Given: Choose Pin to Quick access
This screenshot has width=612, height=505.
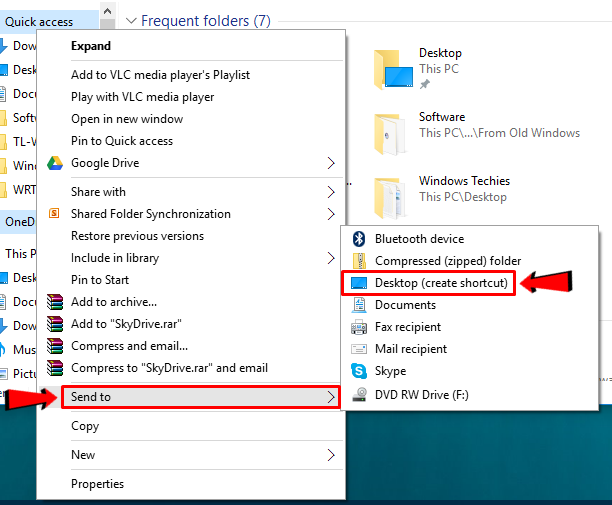Looking at the screenshot, I should pyautogui.click(x=191, y=141).
